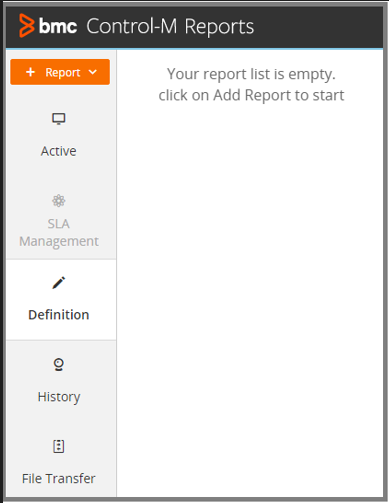The width and height of the screenshot is (389, 503).
Task: Click 'Your report list is empty' message
Action: click(251, 74)
